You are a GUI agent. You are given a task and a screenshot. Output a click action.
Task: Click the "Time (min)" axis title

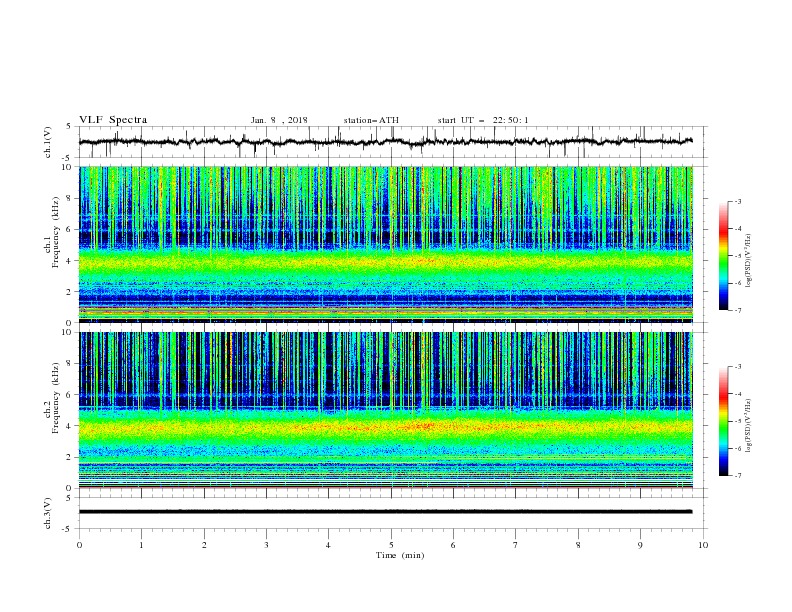click(x=400, y=555)
